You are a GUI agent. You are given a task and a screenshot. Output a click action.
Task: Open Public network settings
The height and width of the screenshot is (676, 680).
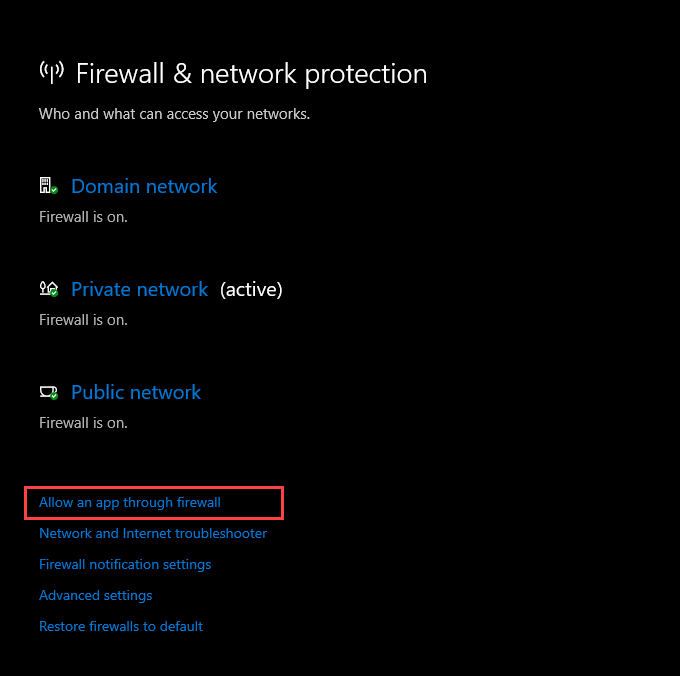click(x=136, y=393)
